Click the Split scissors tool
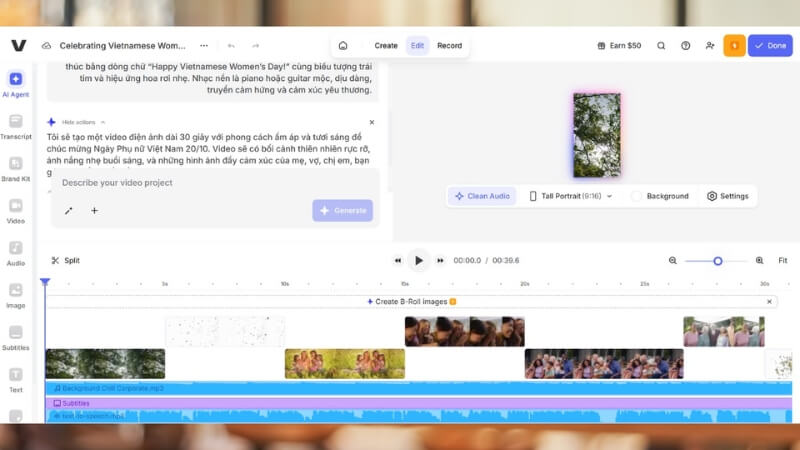The width and height of the screenshot is (800, 450). [x=65, y=260]
